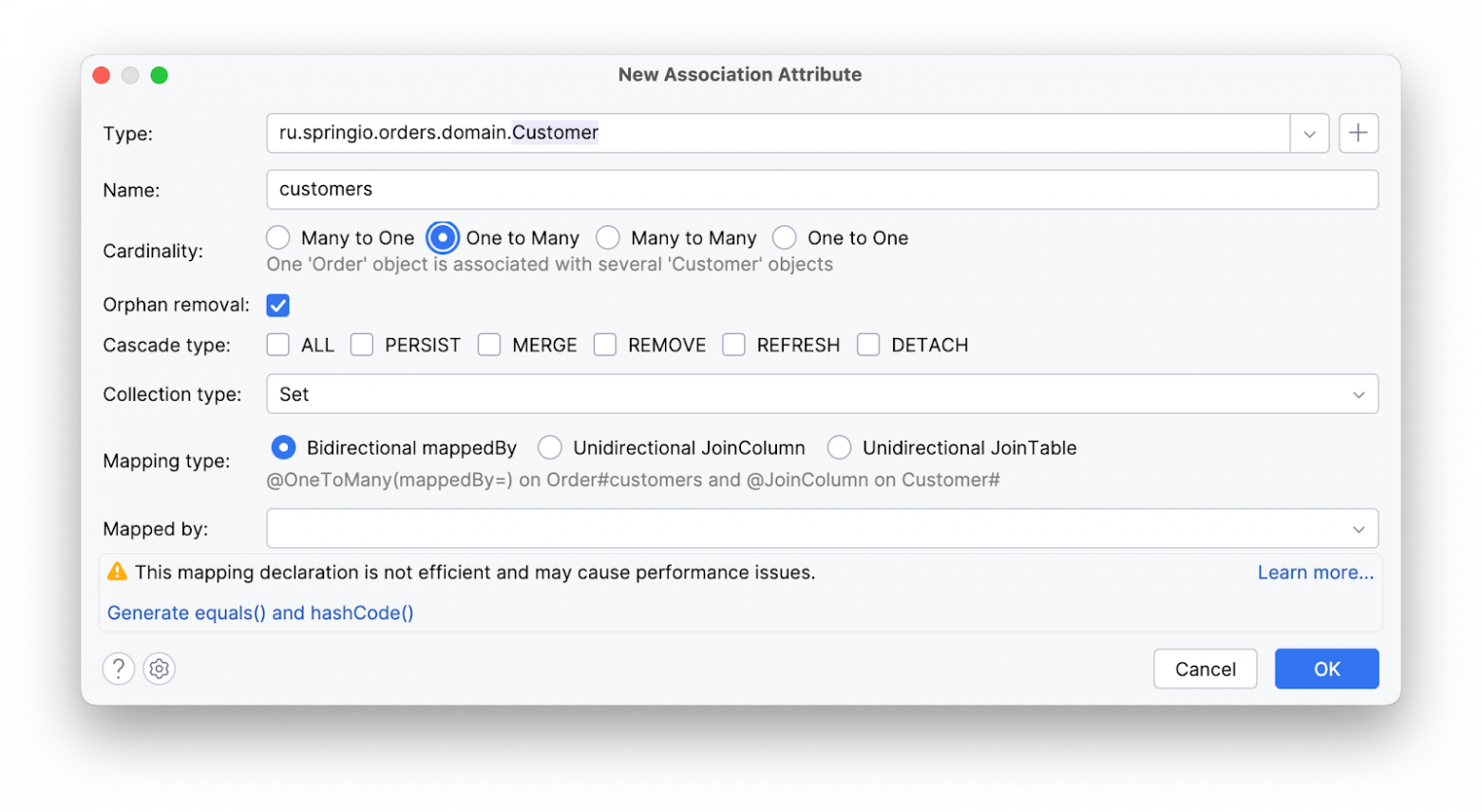Tick the REMOVE cascade checkbox

pyautogui.click(x=605, y=345)
